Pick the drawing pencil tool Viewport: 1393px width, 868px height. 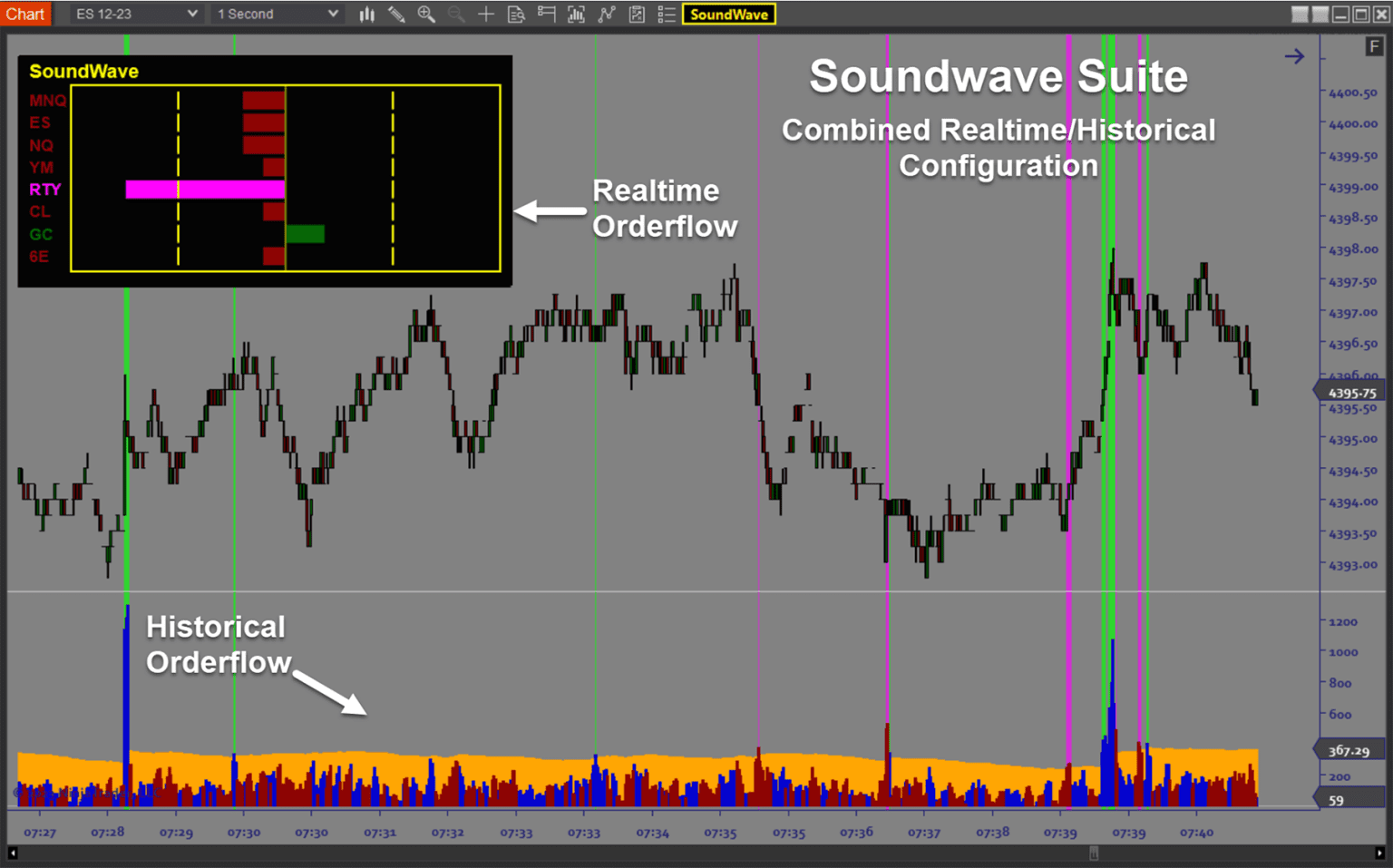point(396,14)
